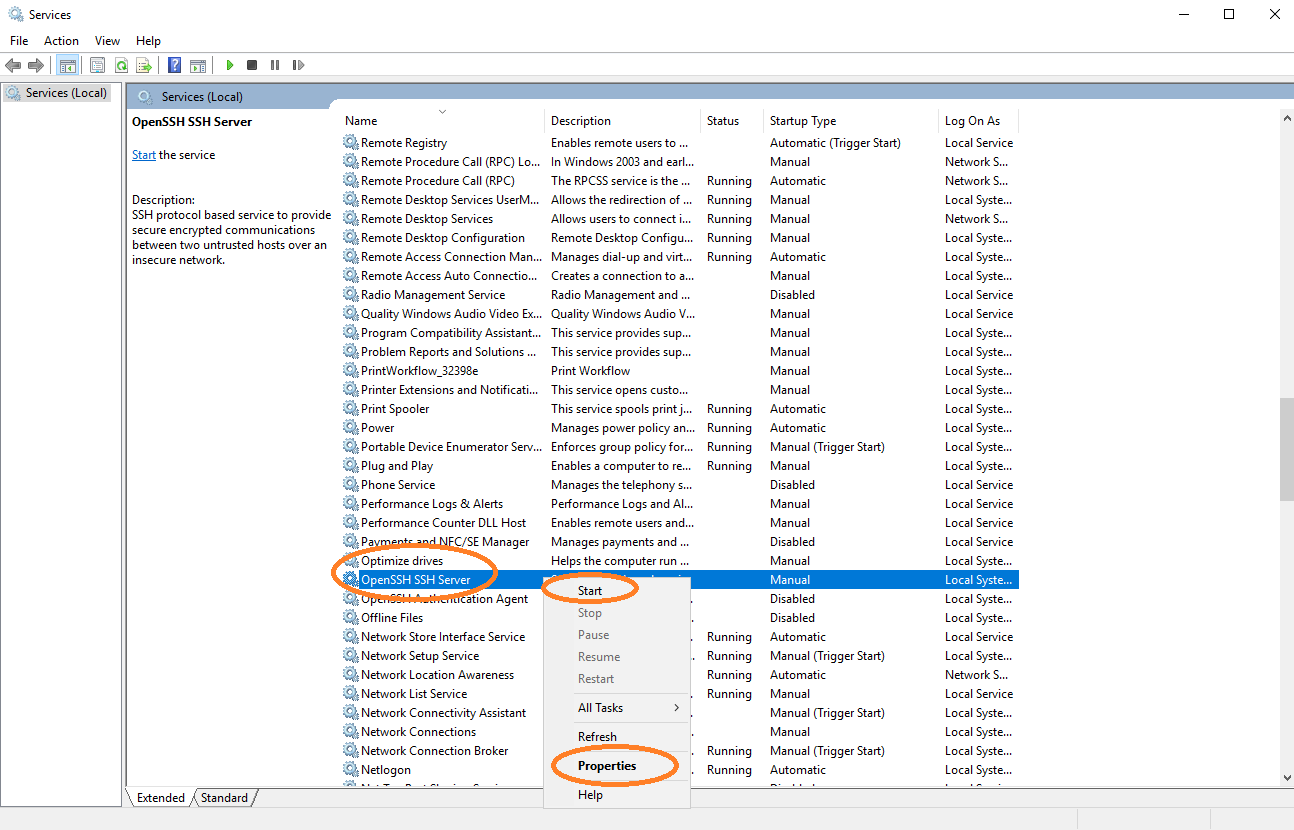
Task: Click the Refresh toolbar icon
Action: 121,66
